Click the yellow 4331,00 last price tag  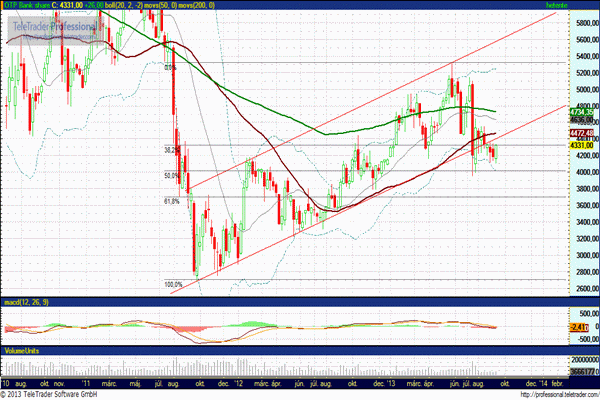point(583,146)
